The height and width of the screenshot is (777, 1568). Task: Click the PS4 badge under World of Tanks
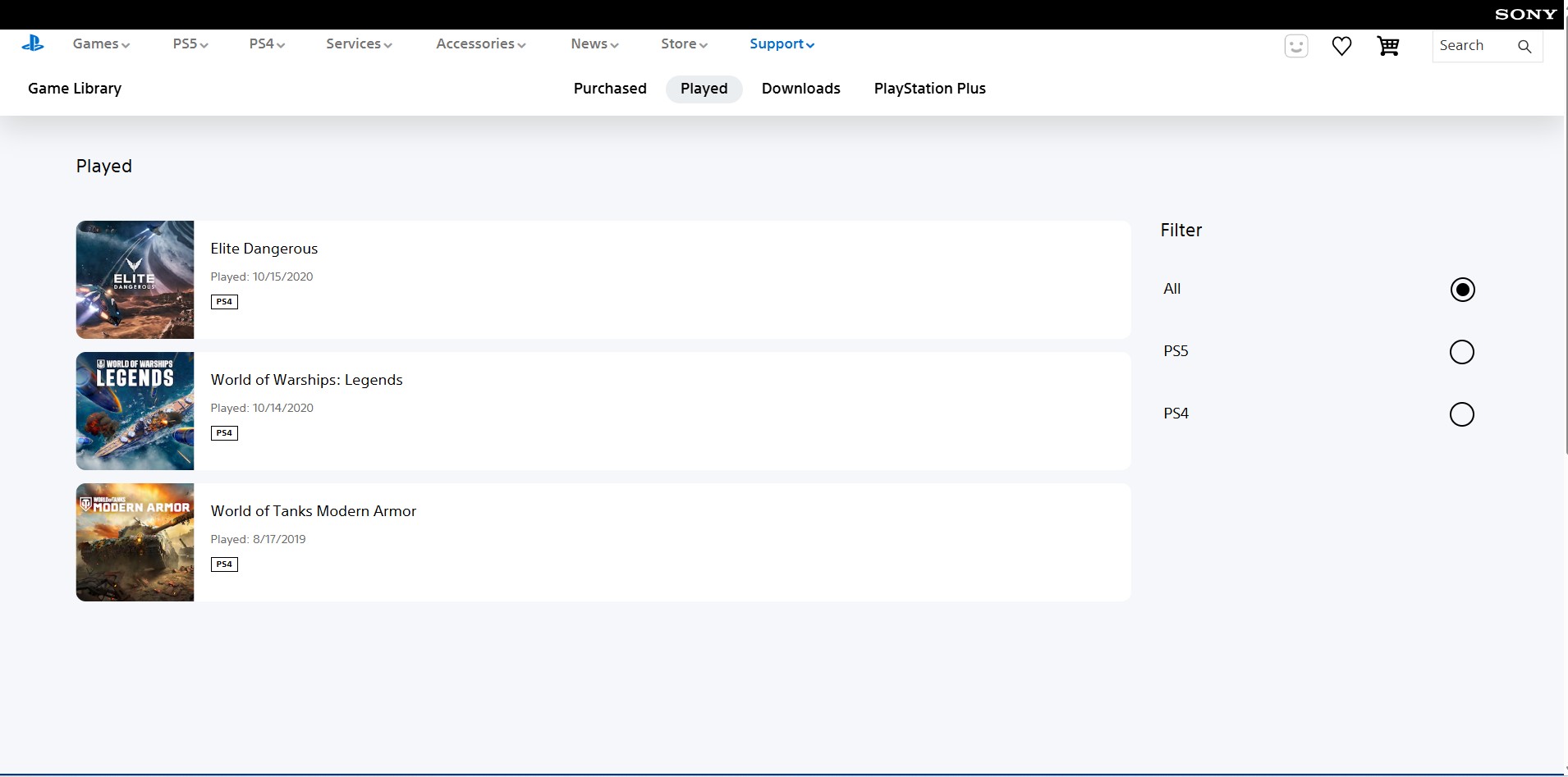click(x=224, y=564)
